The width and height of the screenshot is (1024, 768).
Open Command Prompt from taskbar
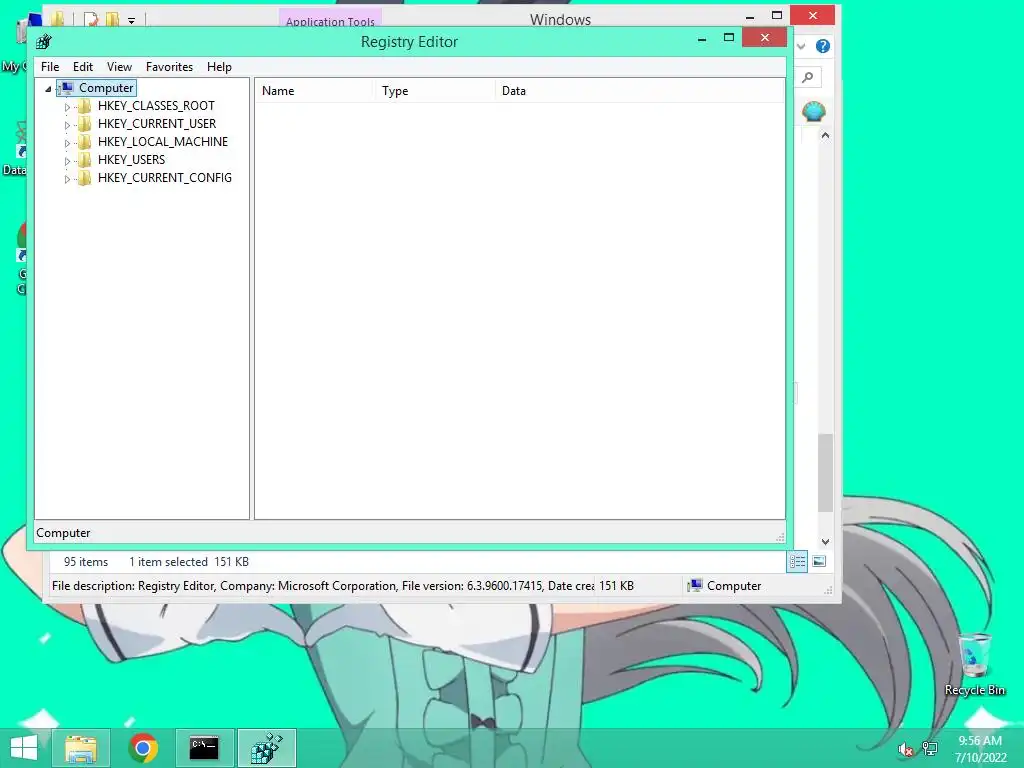point(204,748)
